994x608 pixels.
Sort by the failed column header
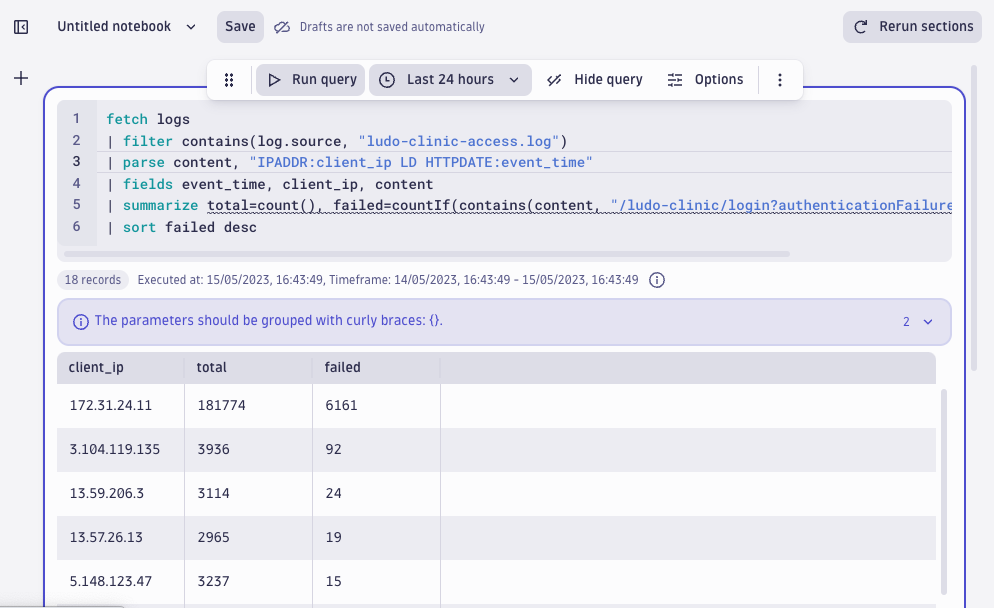pyautogui.click(x=342, y=367)
